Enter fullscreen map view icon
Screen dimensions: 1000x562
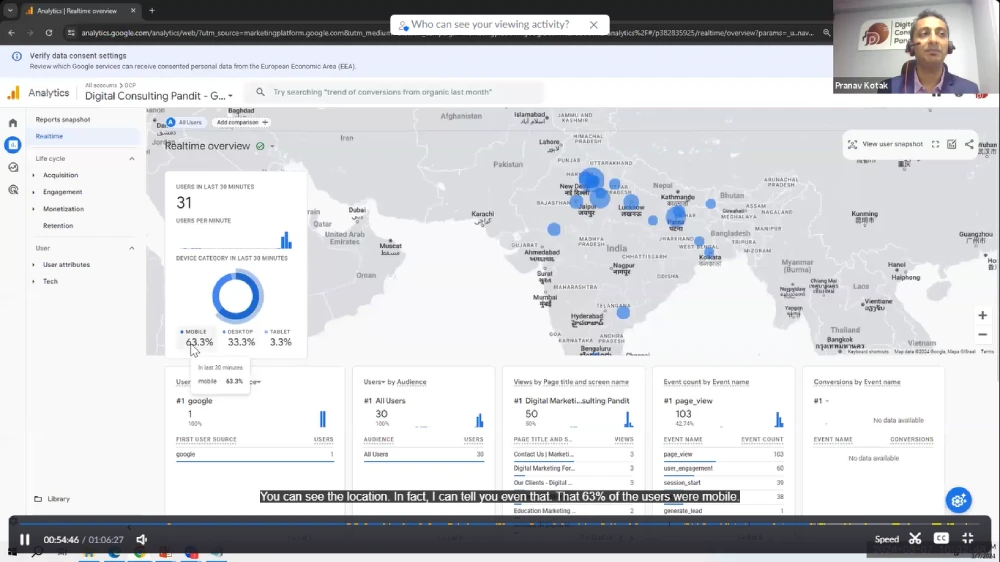pos(935,144)
